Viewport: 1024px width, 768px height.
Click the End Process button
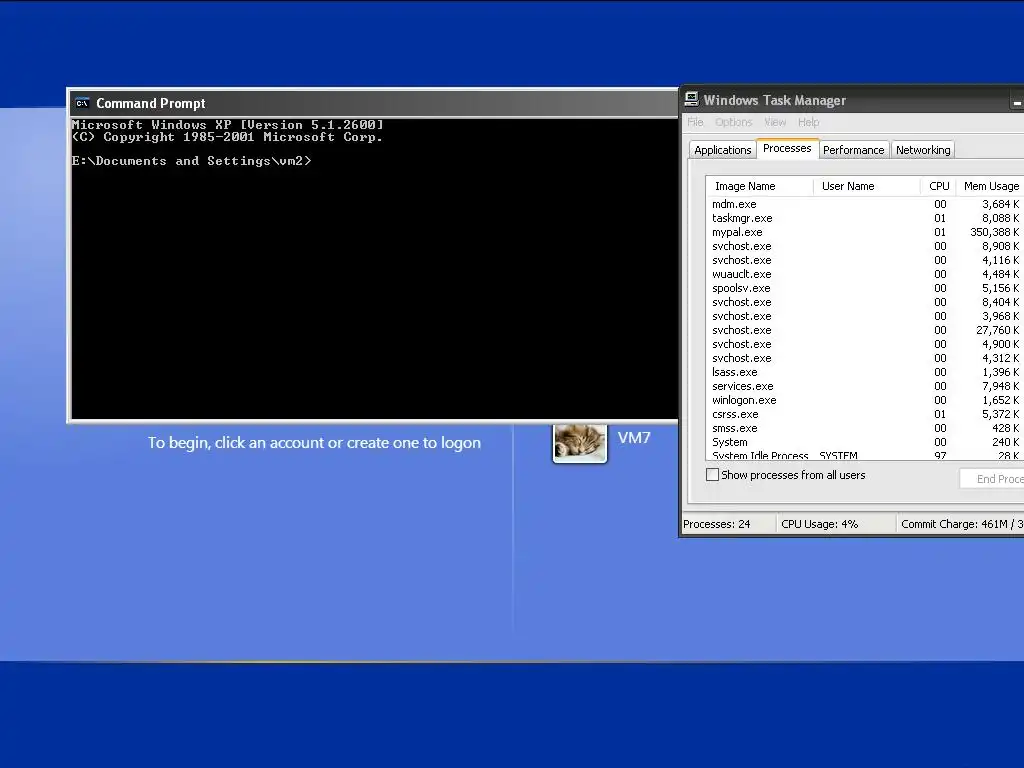(993, 479)
